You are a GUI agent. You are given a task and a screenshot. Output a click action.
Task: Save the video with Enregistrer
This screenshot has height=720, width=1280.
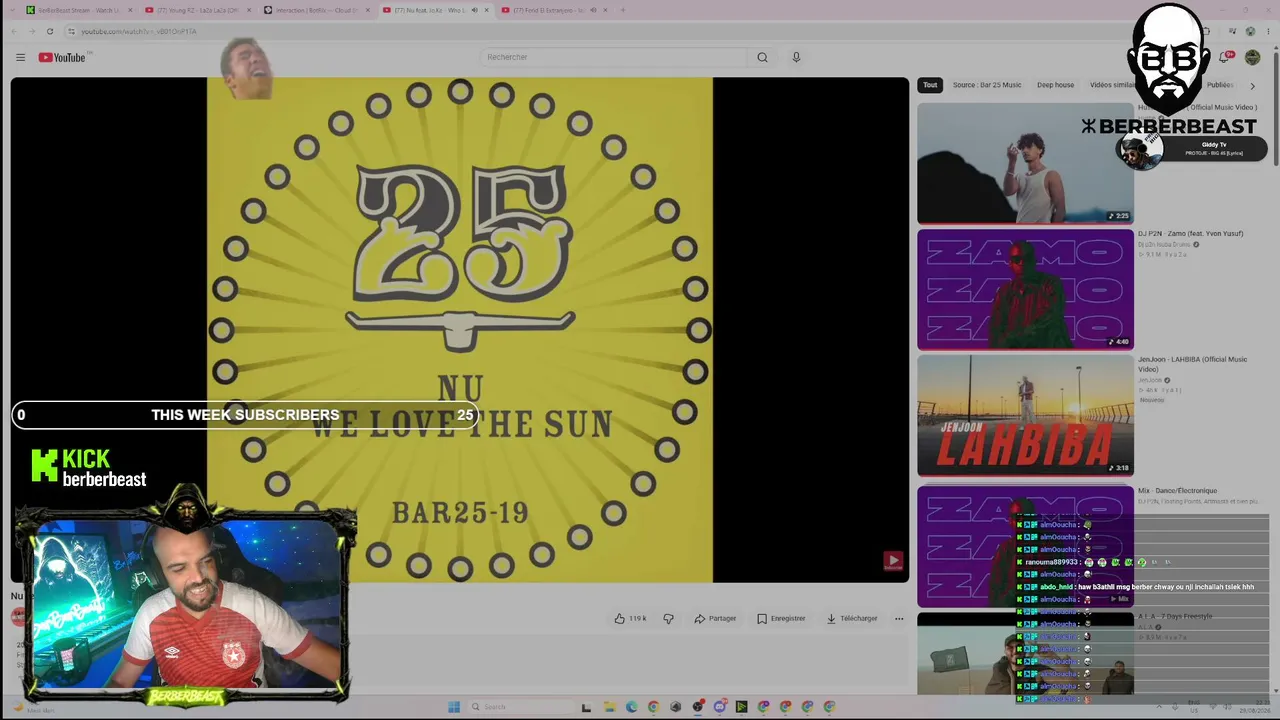[781, 618]
